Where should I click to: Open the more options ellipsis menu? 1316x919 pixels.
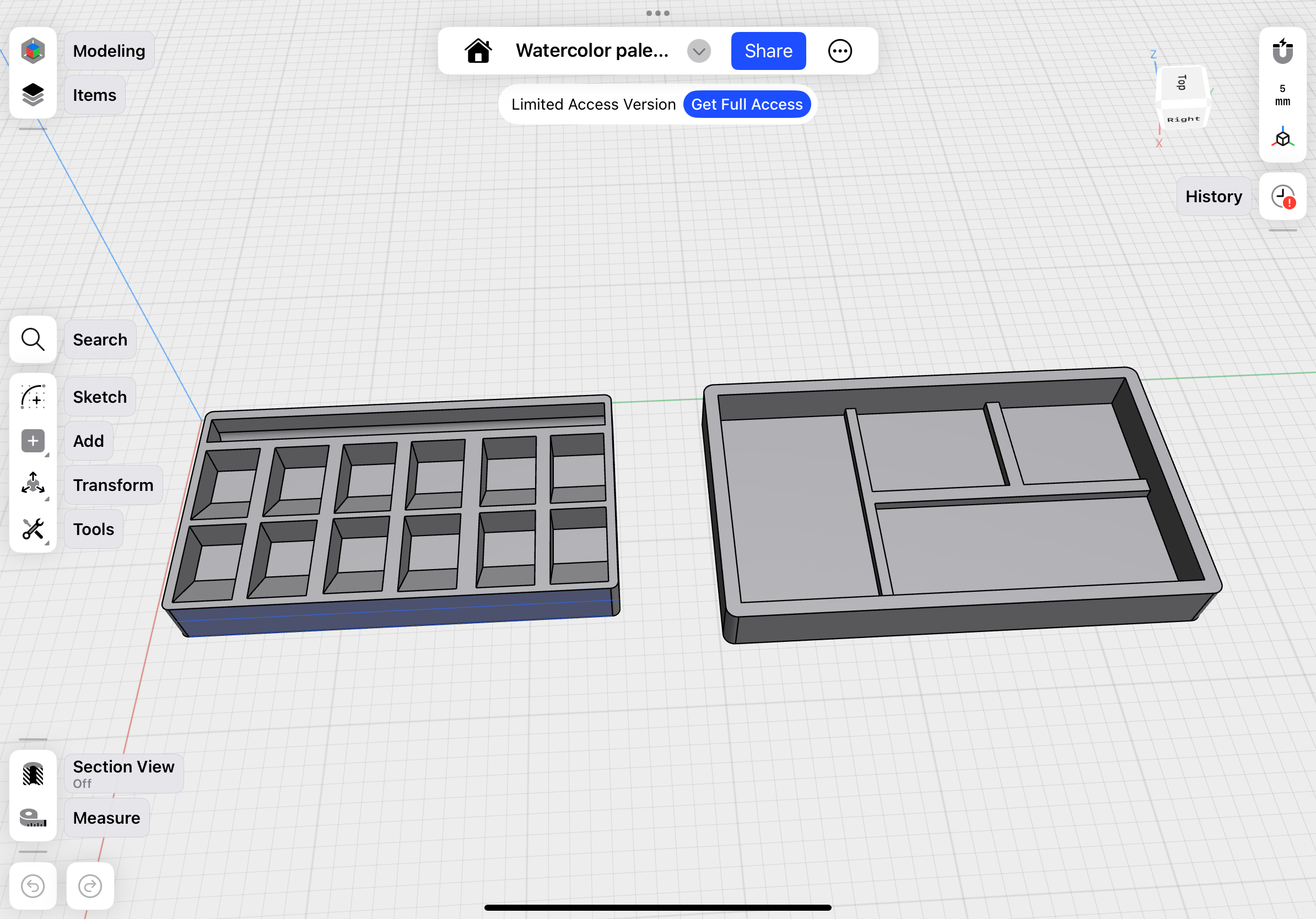(x=840, y=51)
